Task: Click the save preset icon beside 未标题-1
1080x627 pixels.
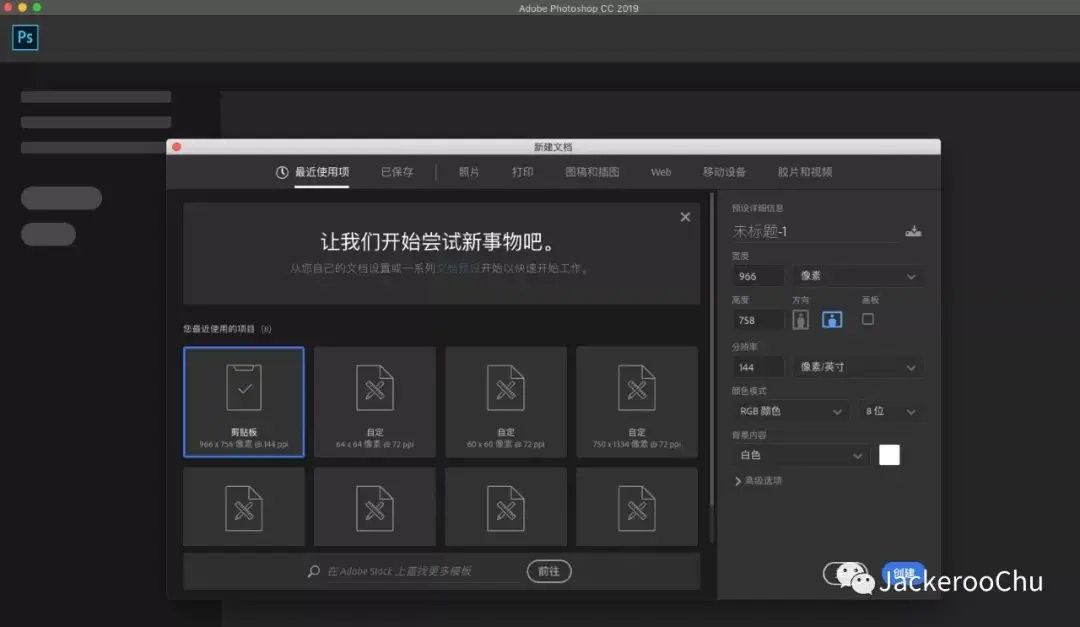Action: [x=913, y=232]
